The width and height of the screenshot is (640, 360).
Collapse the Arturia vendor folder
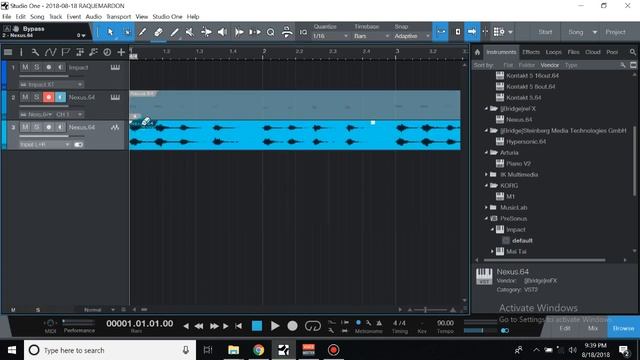coord(487,152)
